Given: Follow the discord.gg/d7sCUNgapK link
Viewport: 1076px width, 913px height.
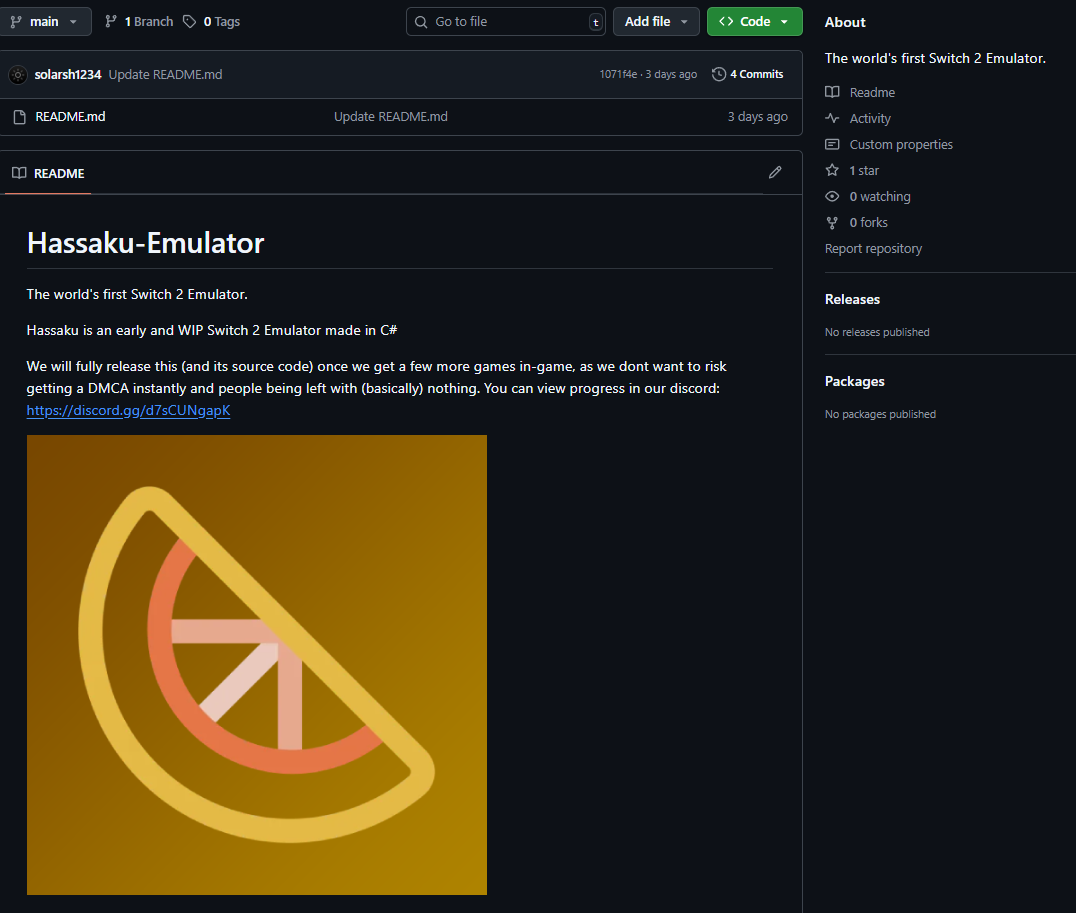Looking at the screenshot, I should 128,411.
